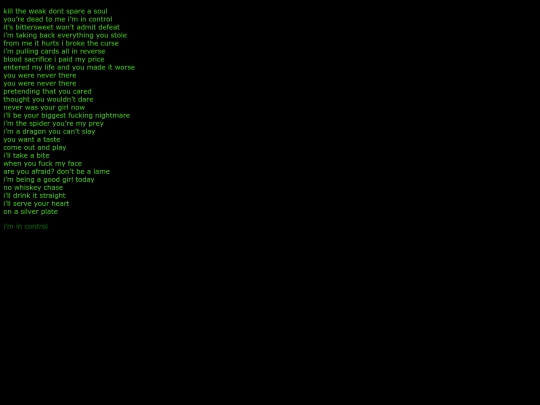Select the "no whiskey chase" line
Image resolution: width=540 pixels, height=405 pixels.
pos(33,188)
